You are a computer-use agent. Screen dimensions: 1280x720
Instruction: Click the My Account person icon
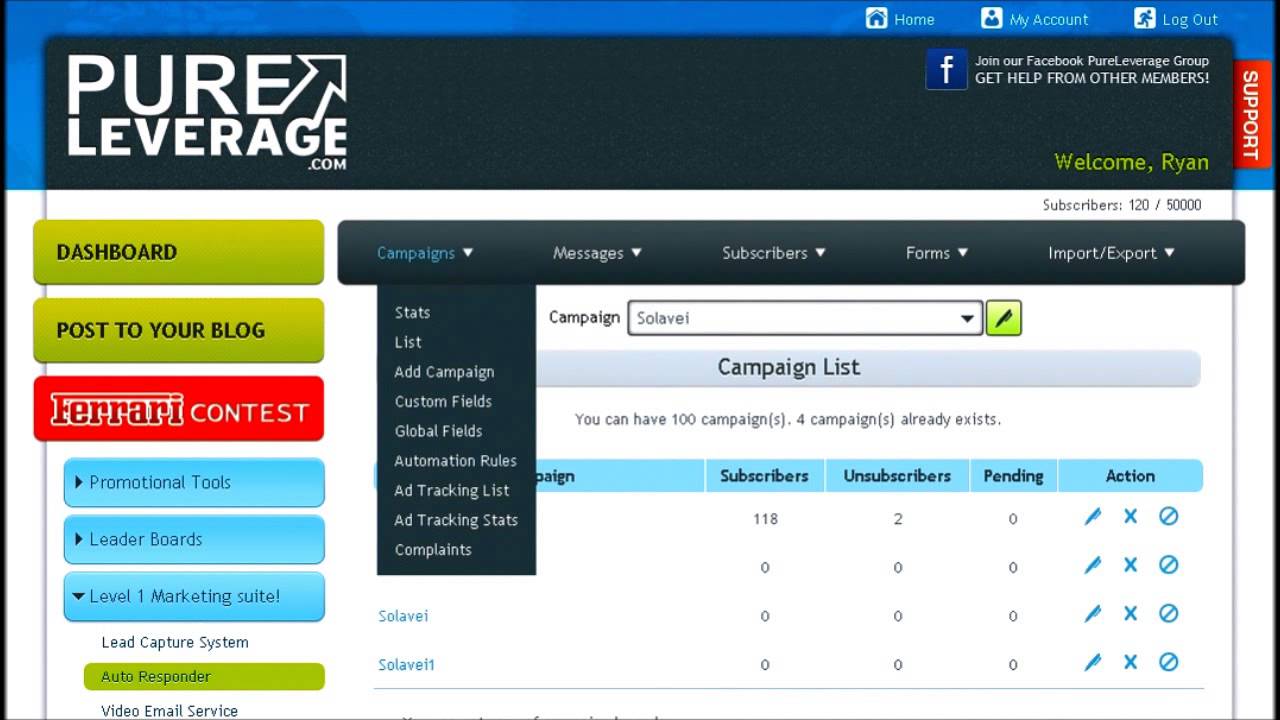(991, 19)
